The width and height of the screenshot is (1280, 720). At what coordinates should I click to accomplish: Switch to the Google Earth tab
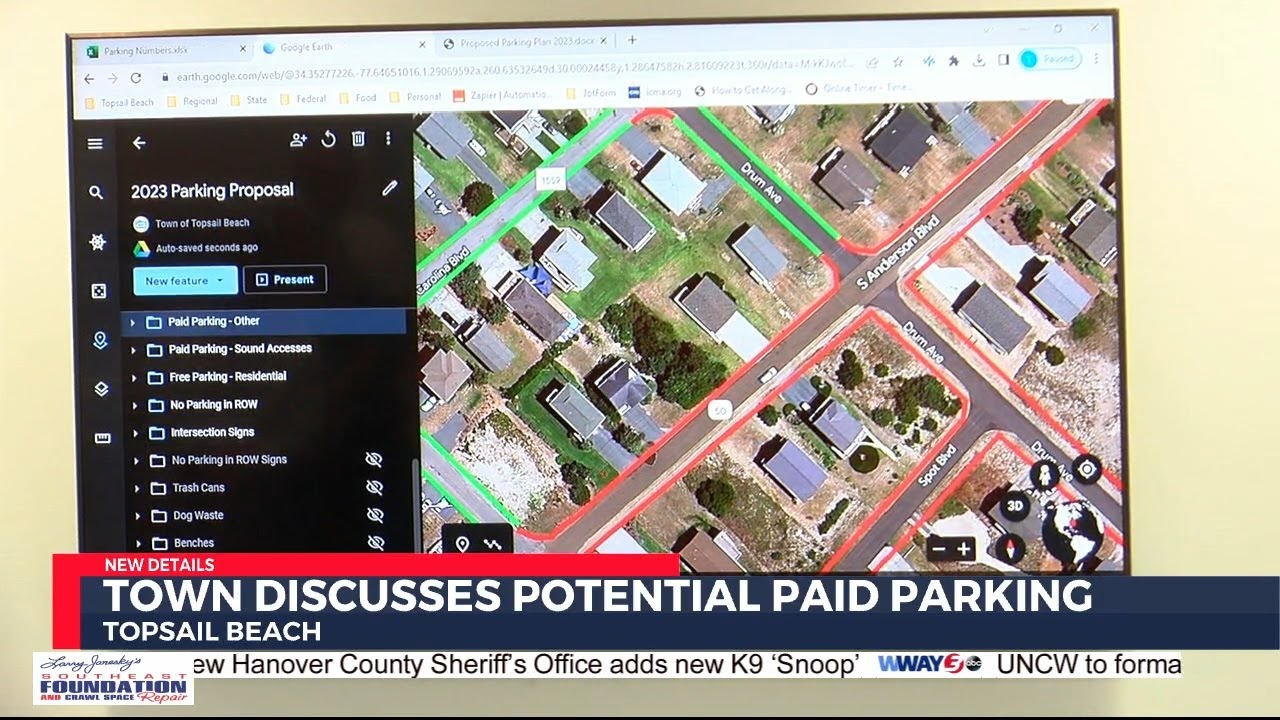click(x=343, y=46)
